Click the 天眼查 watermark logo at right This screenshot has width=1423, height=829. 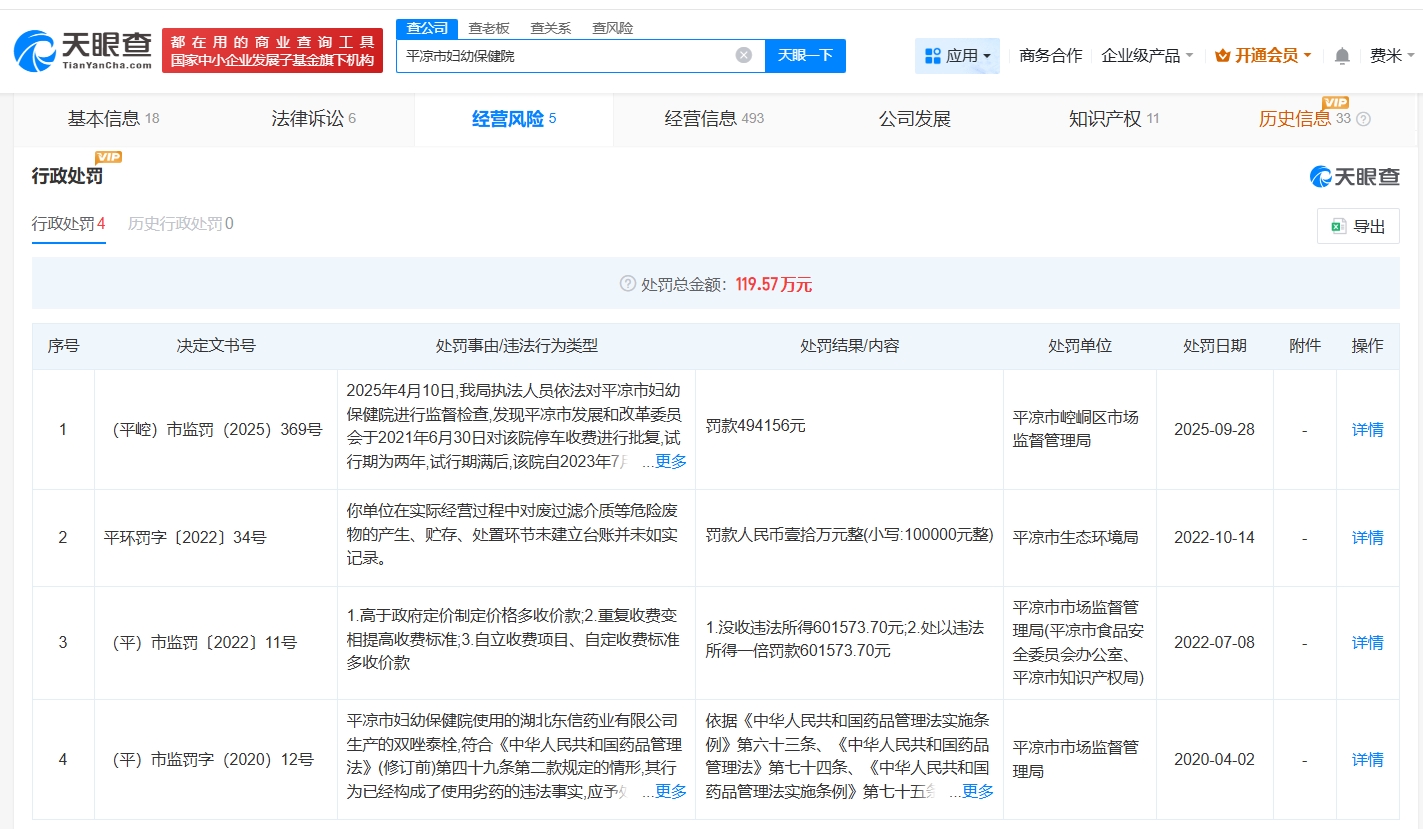point(1354,177)
